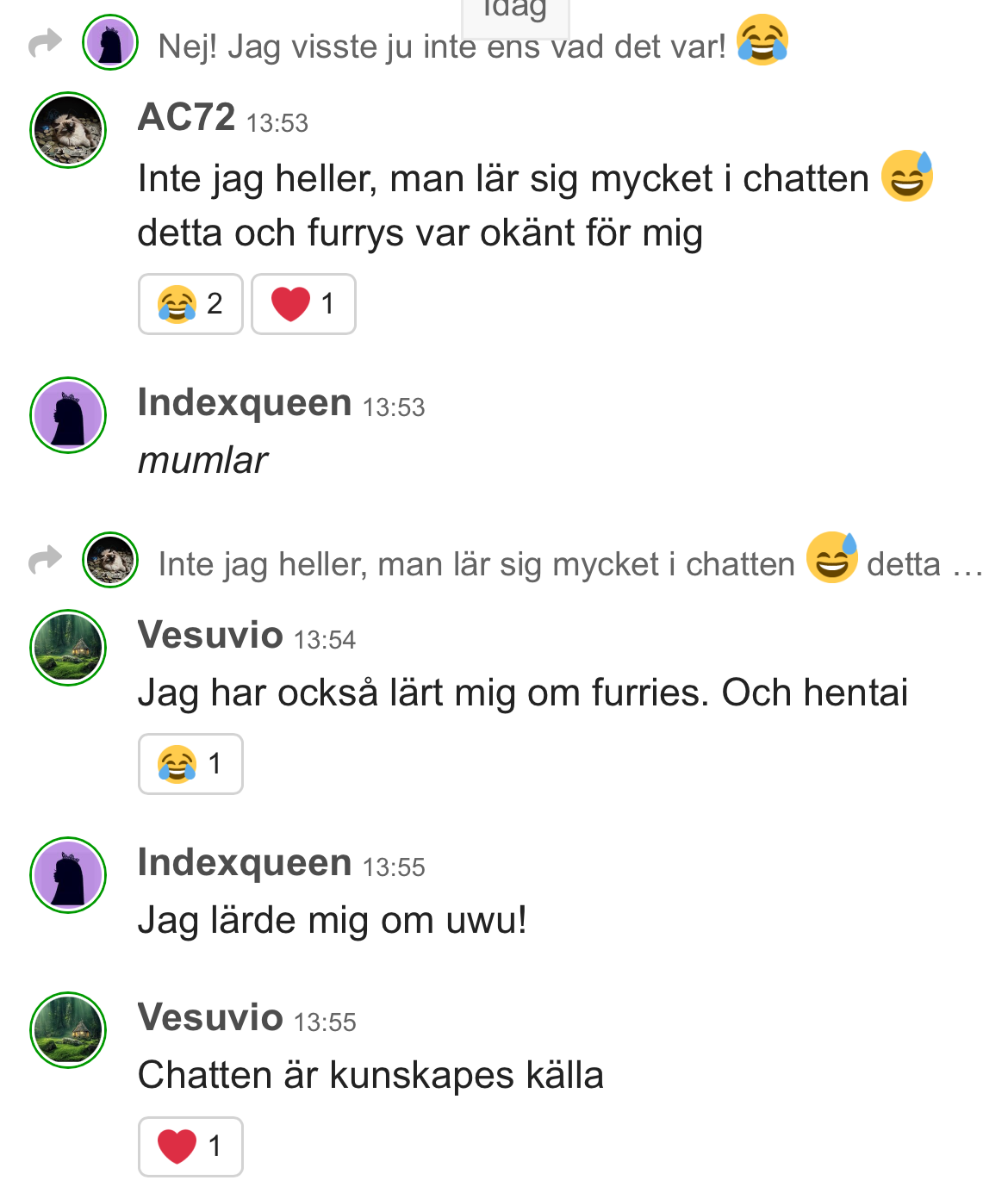Open Indexqueen's avatar beside the 13:55 message
This screenshot has height=1199, width=1008.
pyautogui.click(x=68, y=875)
